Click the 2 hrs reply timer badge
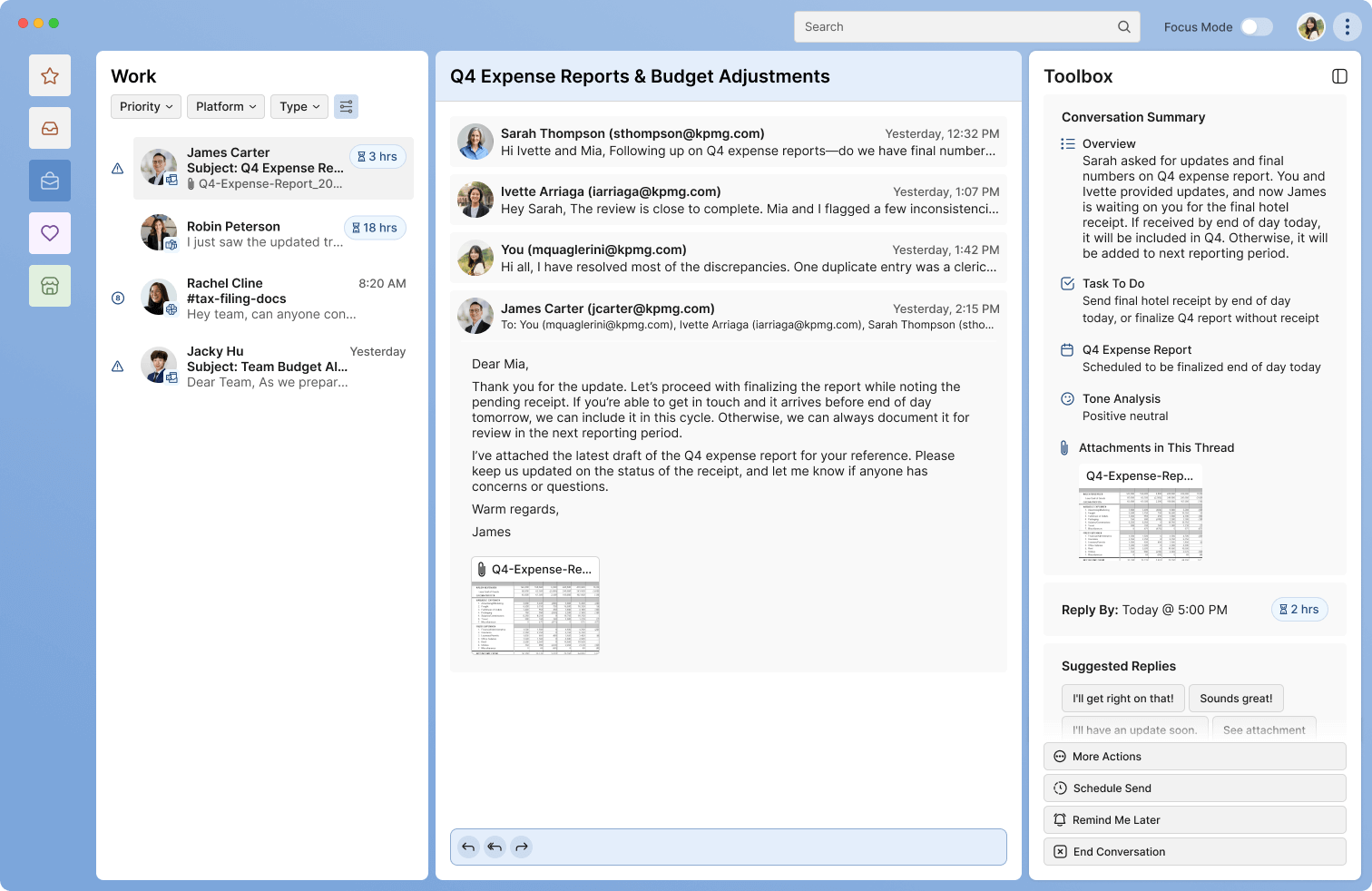The height and width of the screenshot is (891, 1372). 1299,610
